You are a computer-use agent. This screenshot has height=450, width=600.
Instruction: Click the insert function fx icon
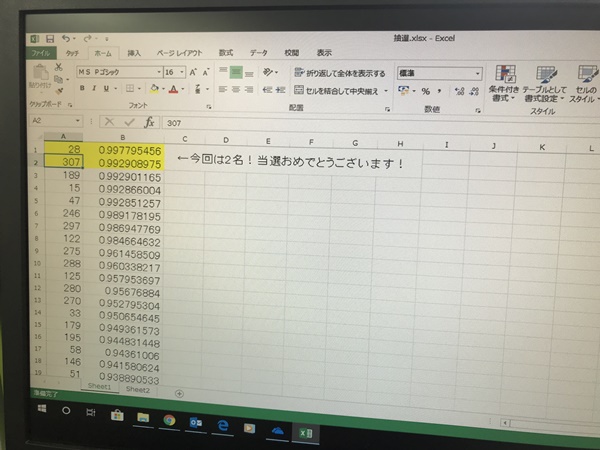click(x=149, y=121)
